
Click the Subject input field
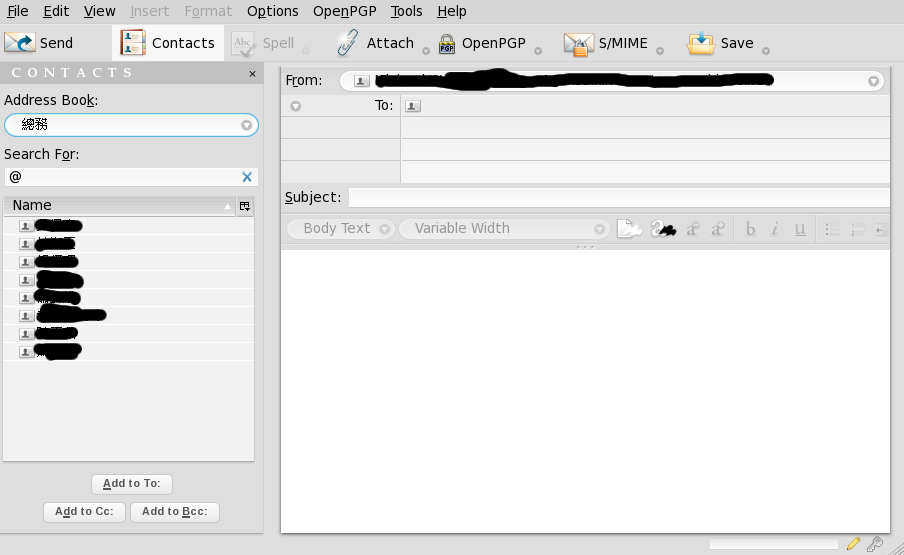[619, 198]
